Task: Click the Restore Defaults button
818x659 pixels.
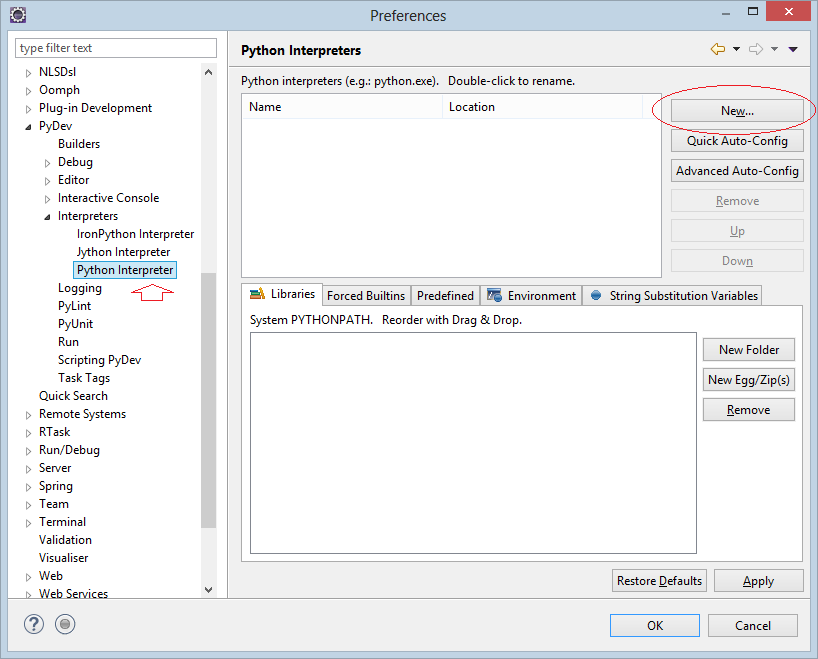Action: pos(659,581)
